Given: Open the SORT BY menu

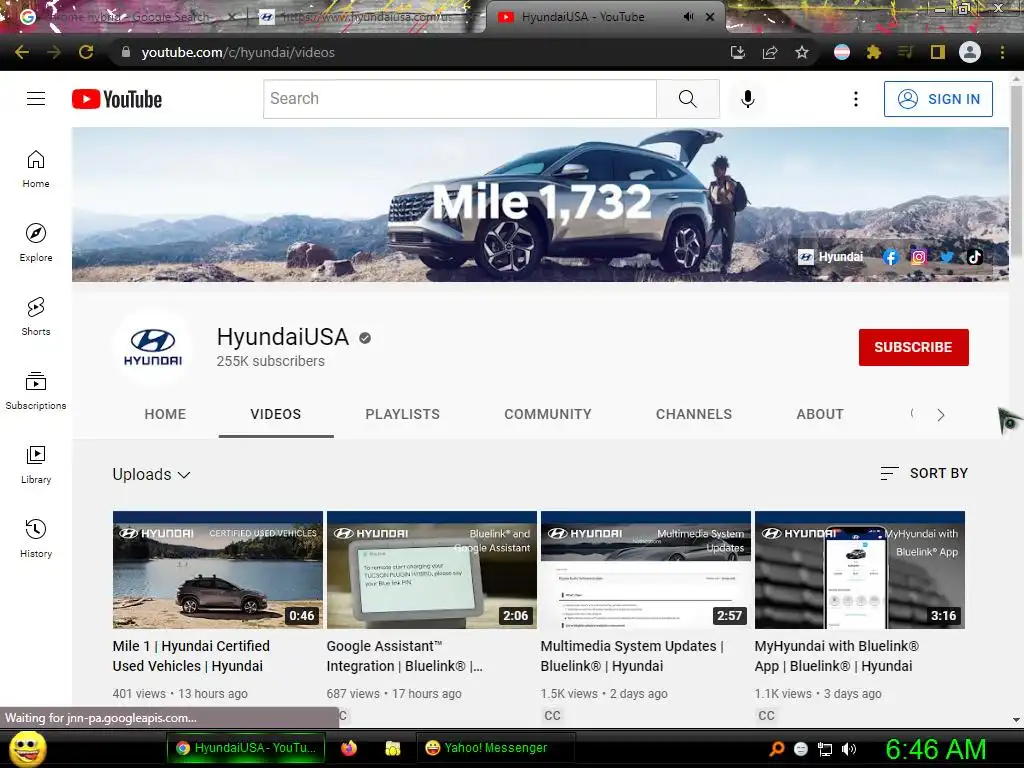Looking at the screenshot, I should click(924, 473).
